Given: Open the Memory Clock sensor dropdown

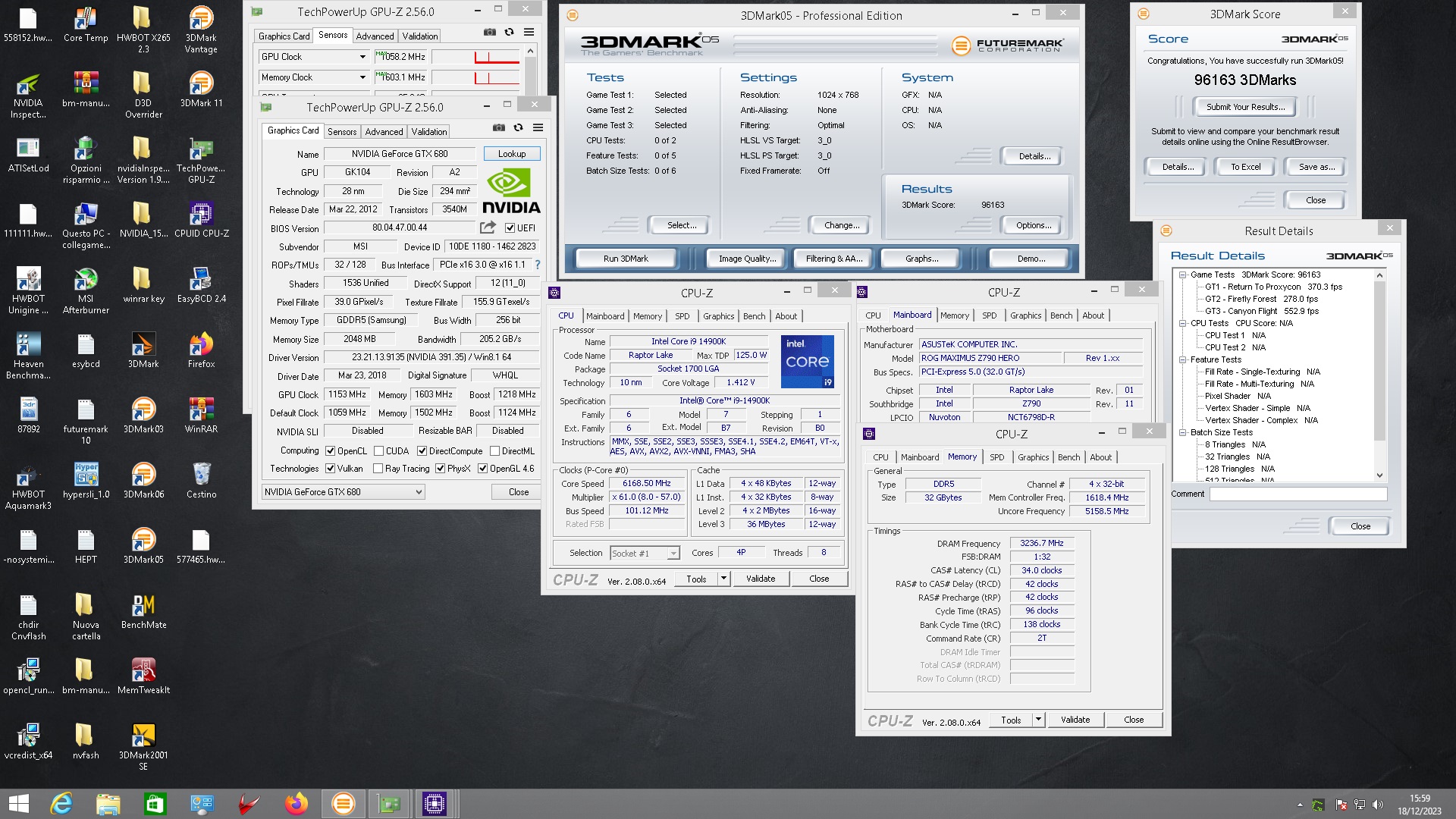Looking at the screenshot, I should (x=314, y=77).
